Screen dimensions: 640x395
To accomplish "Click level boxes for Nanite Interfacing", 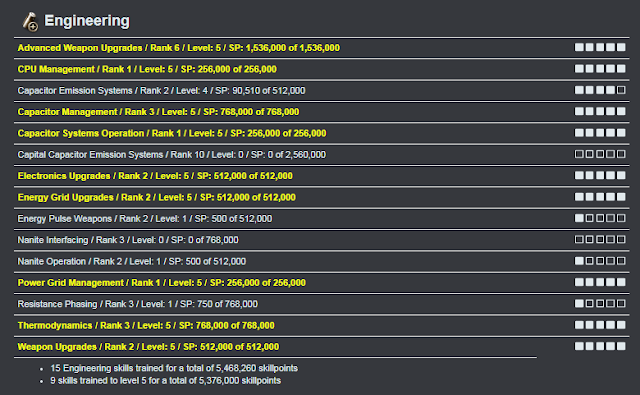I will [600, 239].
